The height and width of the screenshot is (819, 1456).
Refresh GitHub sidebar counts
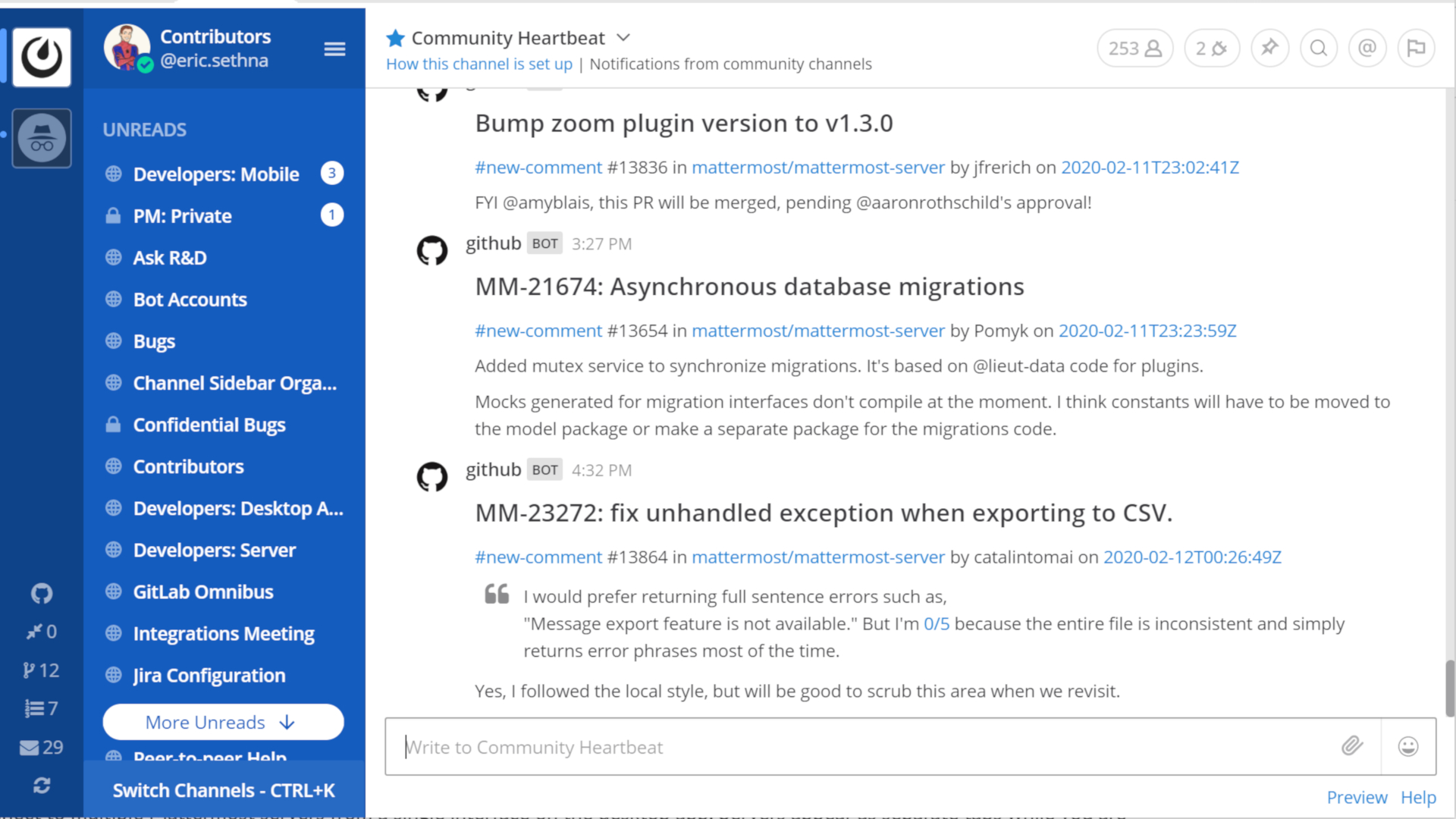[42, 786]
